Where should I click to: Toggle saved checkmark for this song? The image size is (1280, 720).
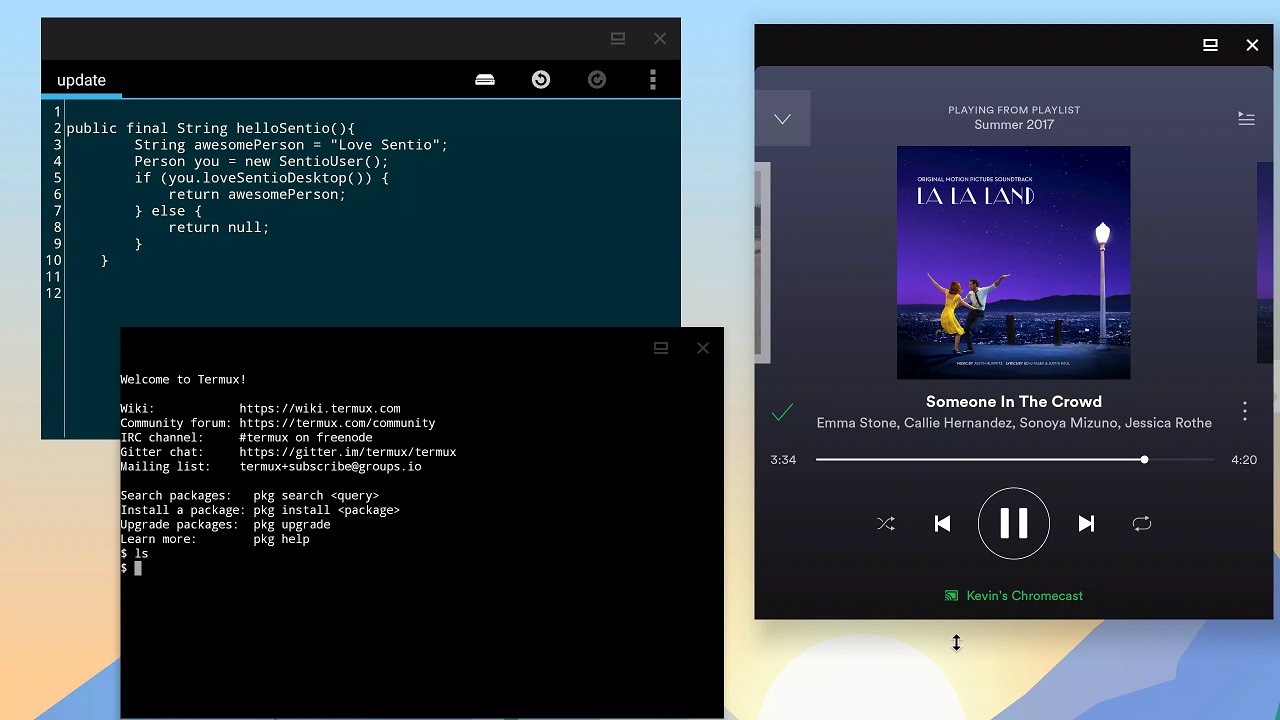click(783, 411)
